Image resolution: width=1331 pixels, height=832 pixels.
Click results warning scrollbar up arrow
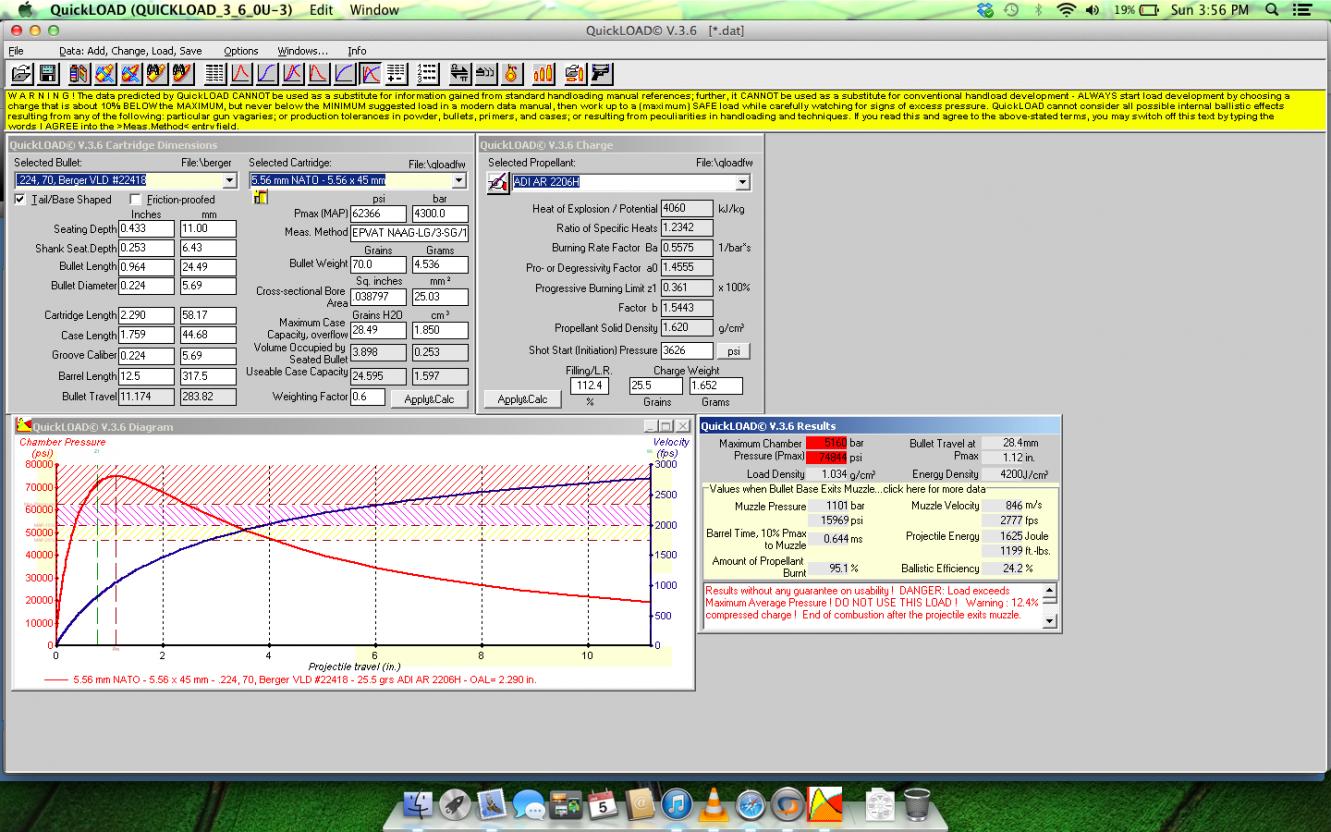pos(1049,590)
